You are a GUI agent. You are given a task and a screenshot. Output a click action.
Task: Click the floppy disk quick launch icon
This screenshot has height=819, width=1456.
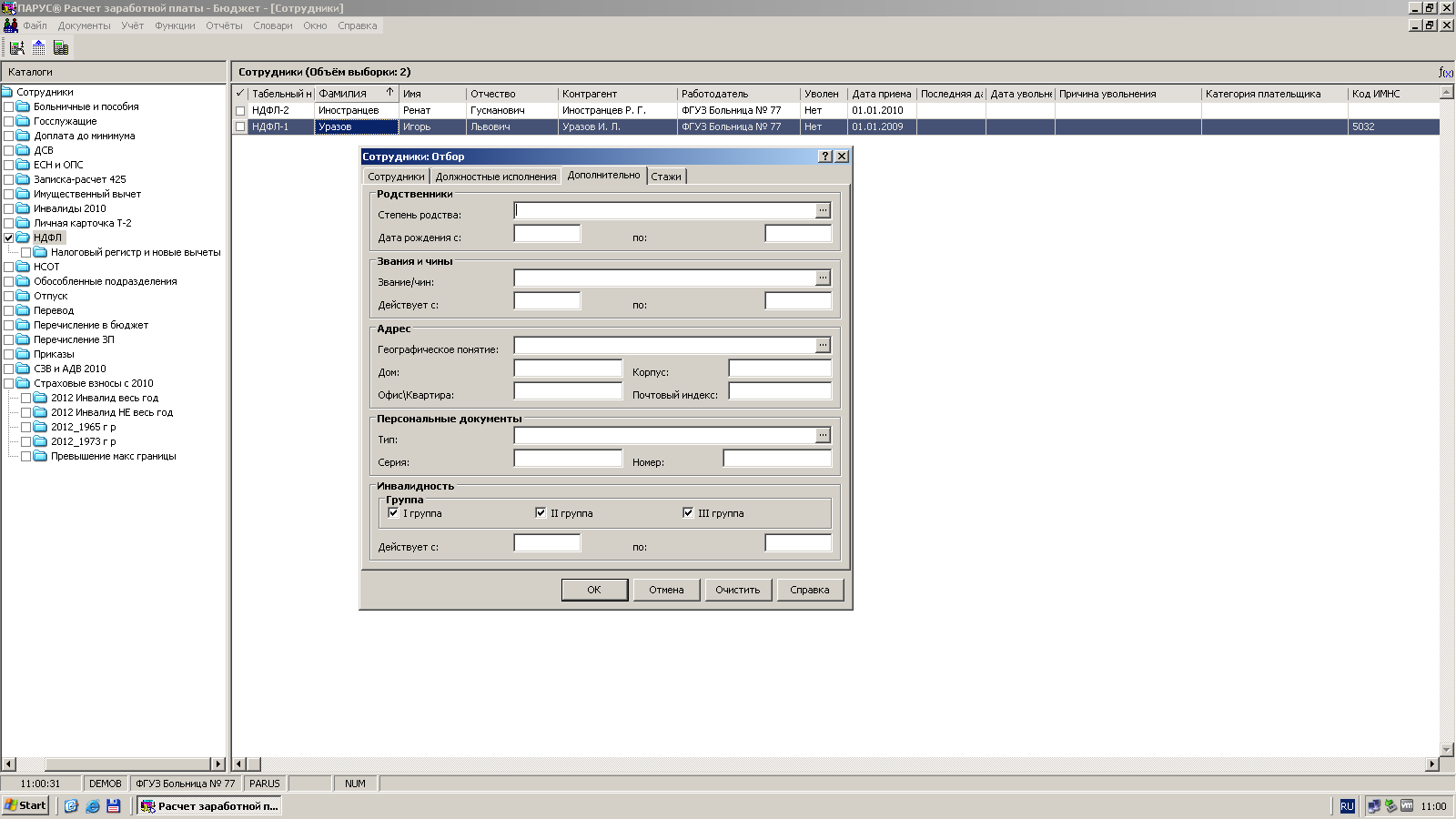point(114,805)
